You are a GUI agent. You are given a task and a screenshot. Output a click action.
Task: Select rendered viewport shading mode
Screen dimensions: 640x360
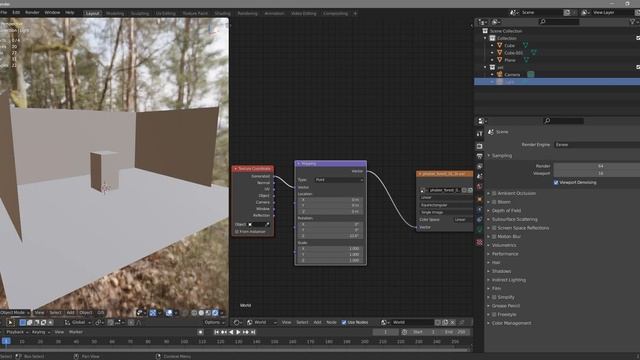(215, 313)
